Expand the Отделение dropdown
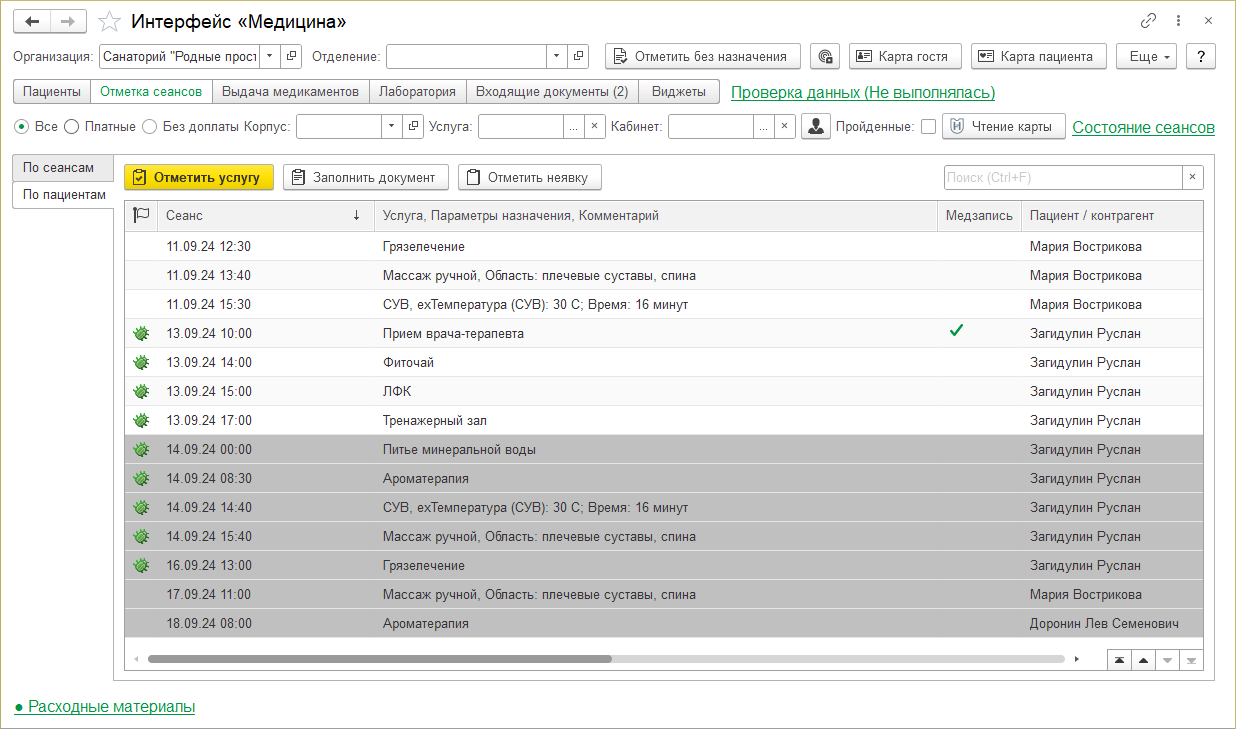1236x729 pixels. pos(557,57)
